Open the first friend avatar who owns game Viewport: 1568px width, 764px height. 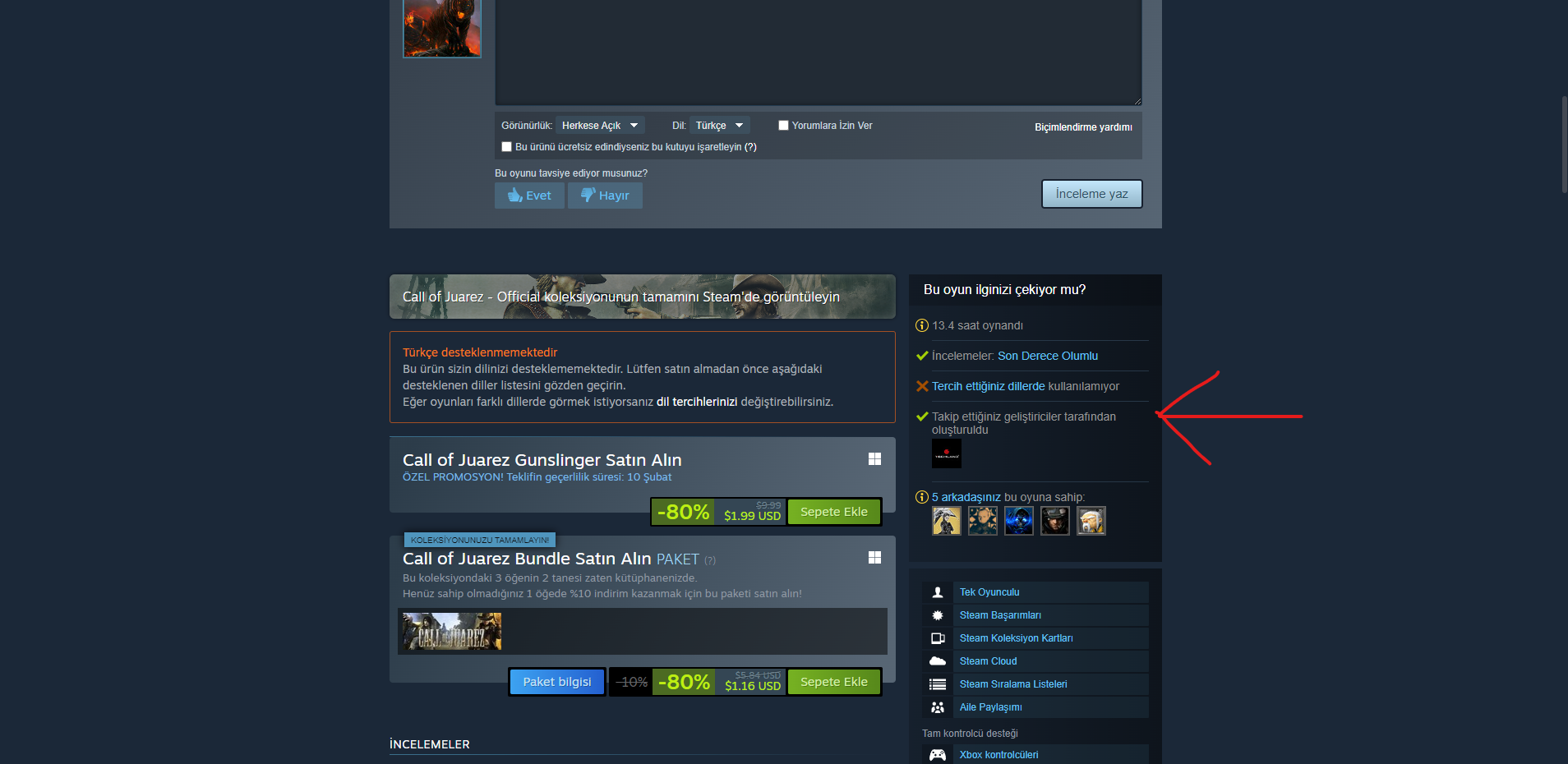(947, 521)
